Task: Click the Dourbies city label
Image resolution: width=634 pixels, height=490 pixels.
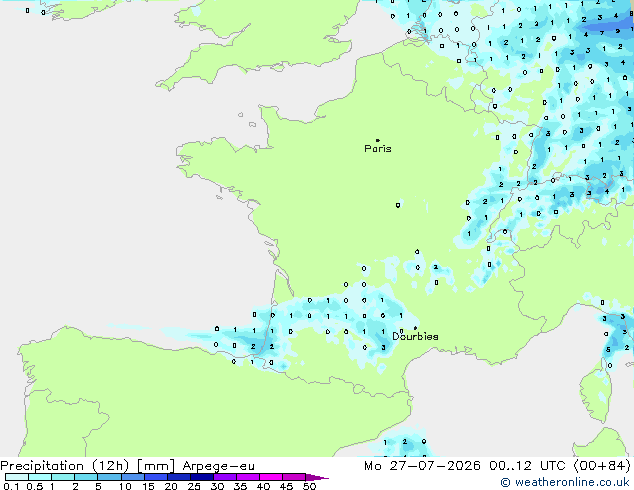Action: pos(415,336)
